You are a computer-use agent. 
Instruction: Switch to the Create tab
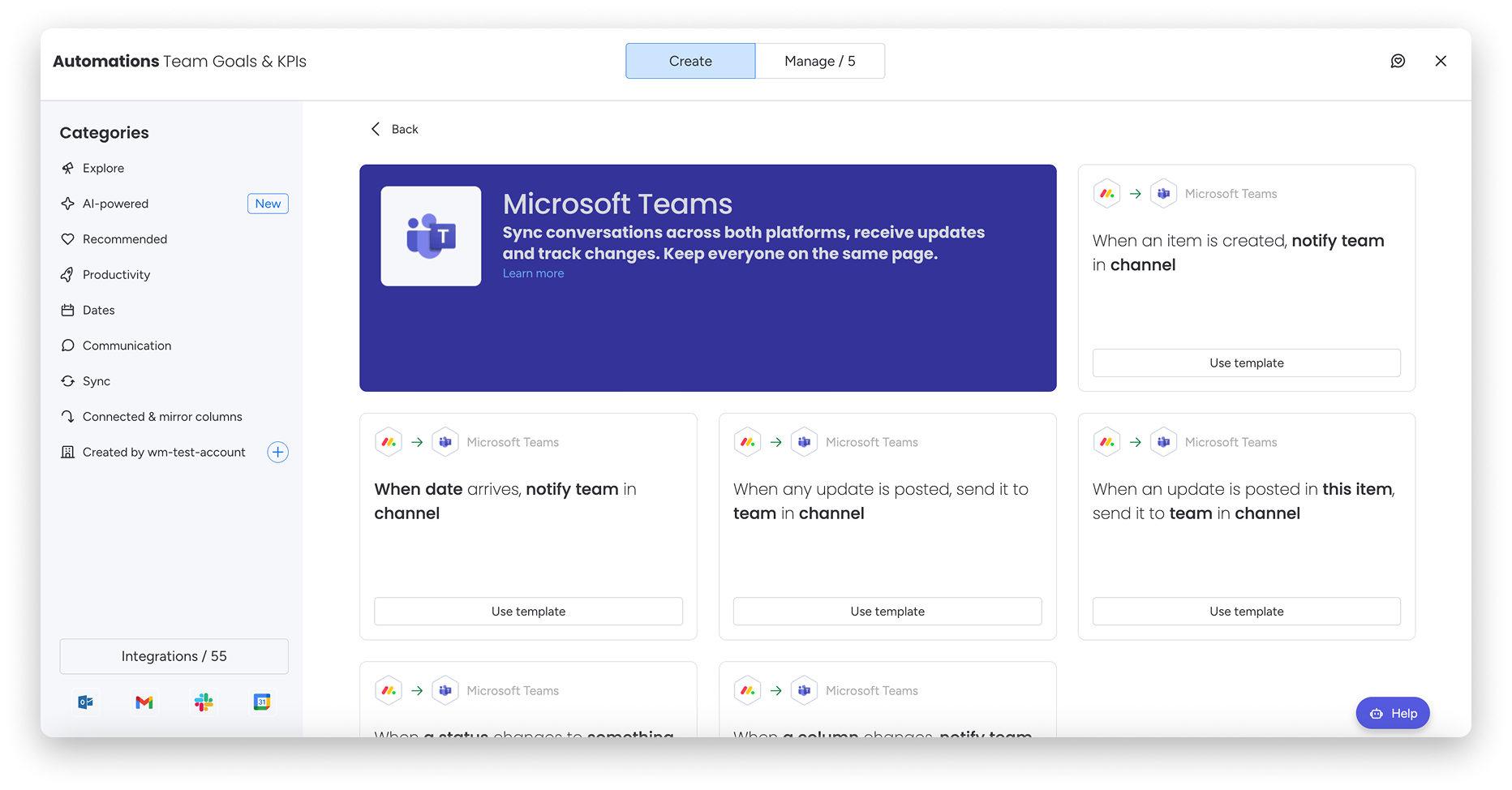[690, 61]
